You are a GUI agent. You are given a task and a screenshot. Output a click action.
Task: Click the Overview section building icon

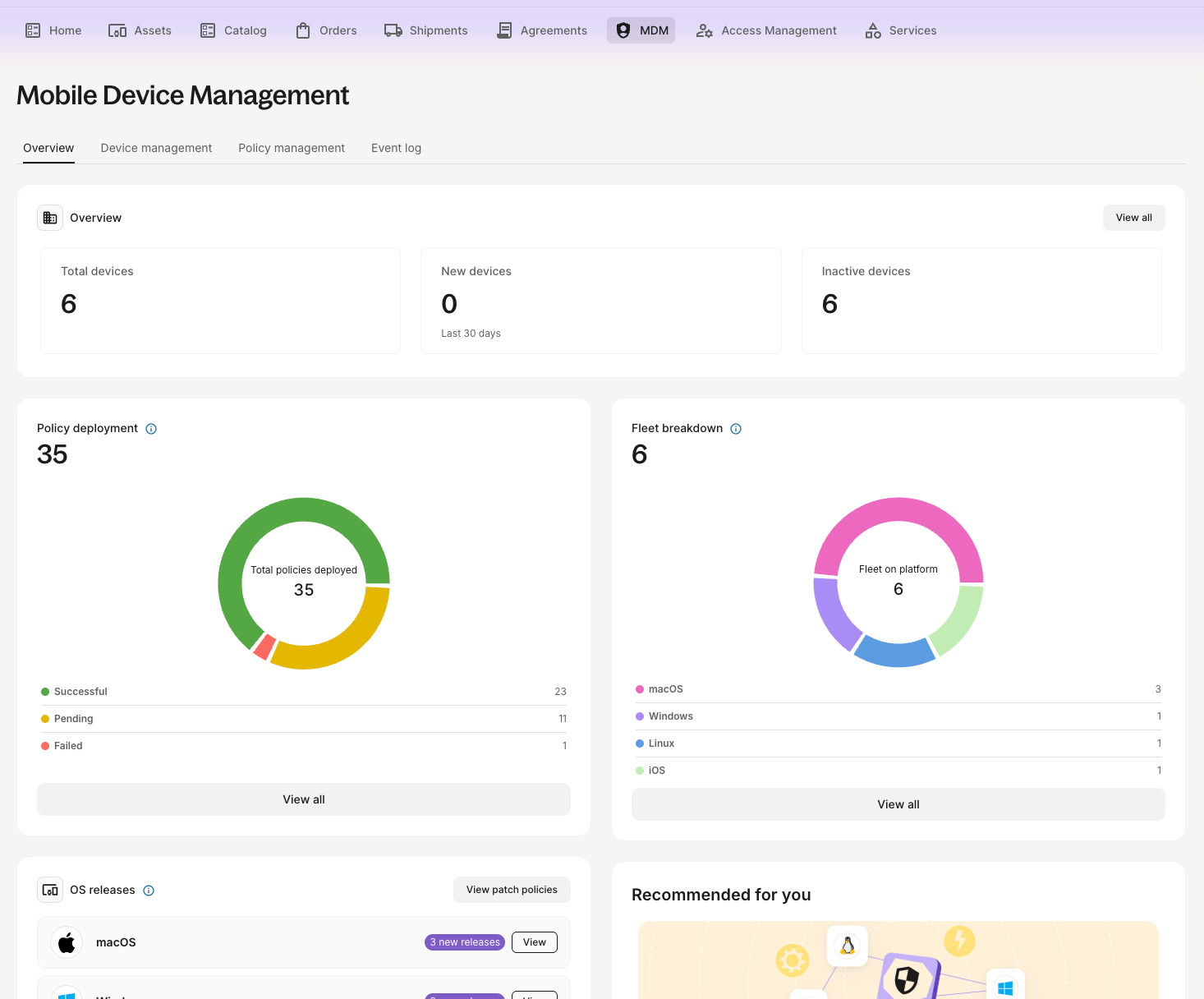point(50,218)
